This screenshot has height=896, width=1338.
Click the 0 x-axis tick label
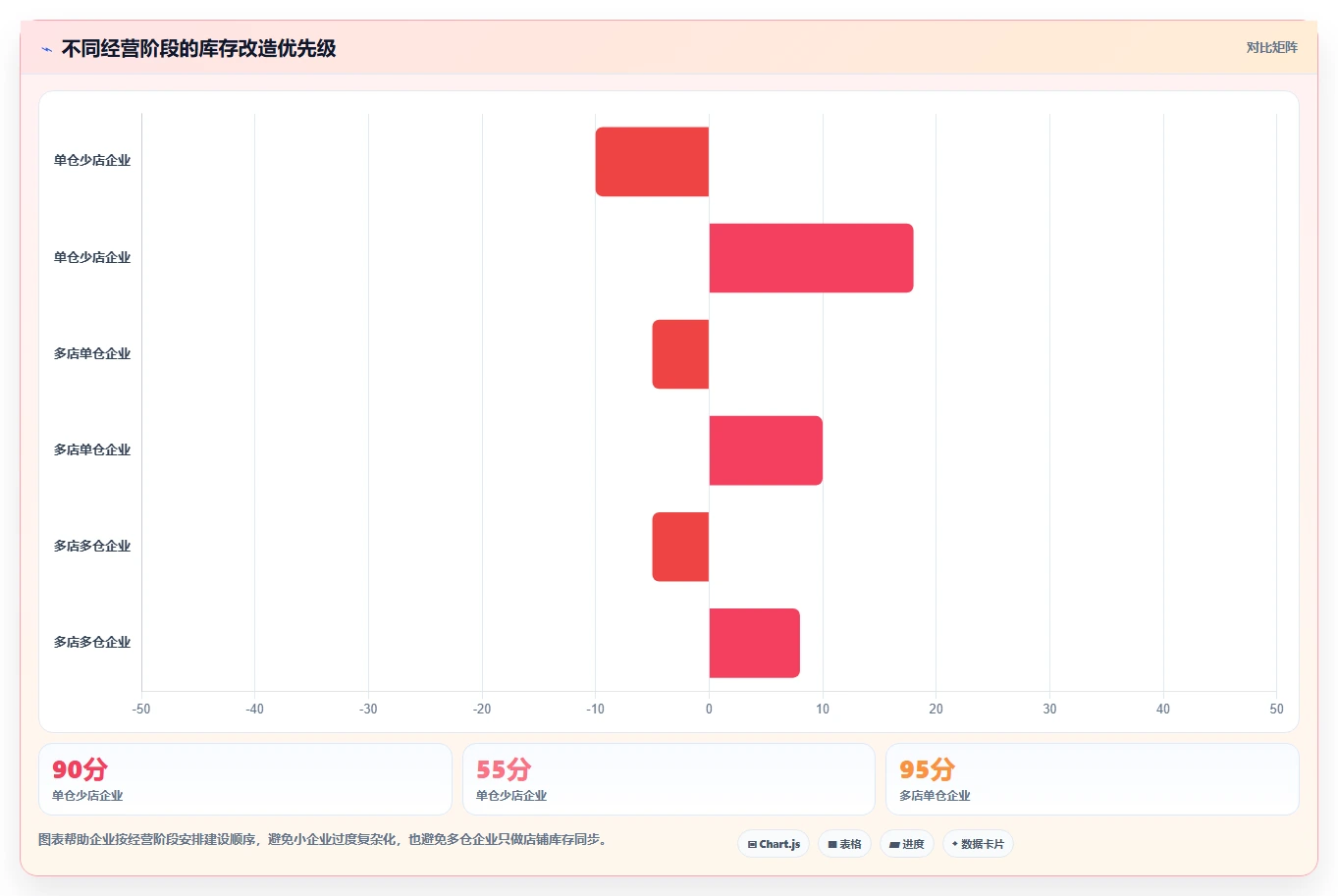(x=709, y=709)
